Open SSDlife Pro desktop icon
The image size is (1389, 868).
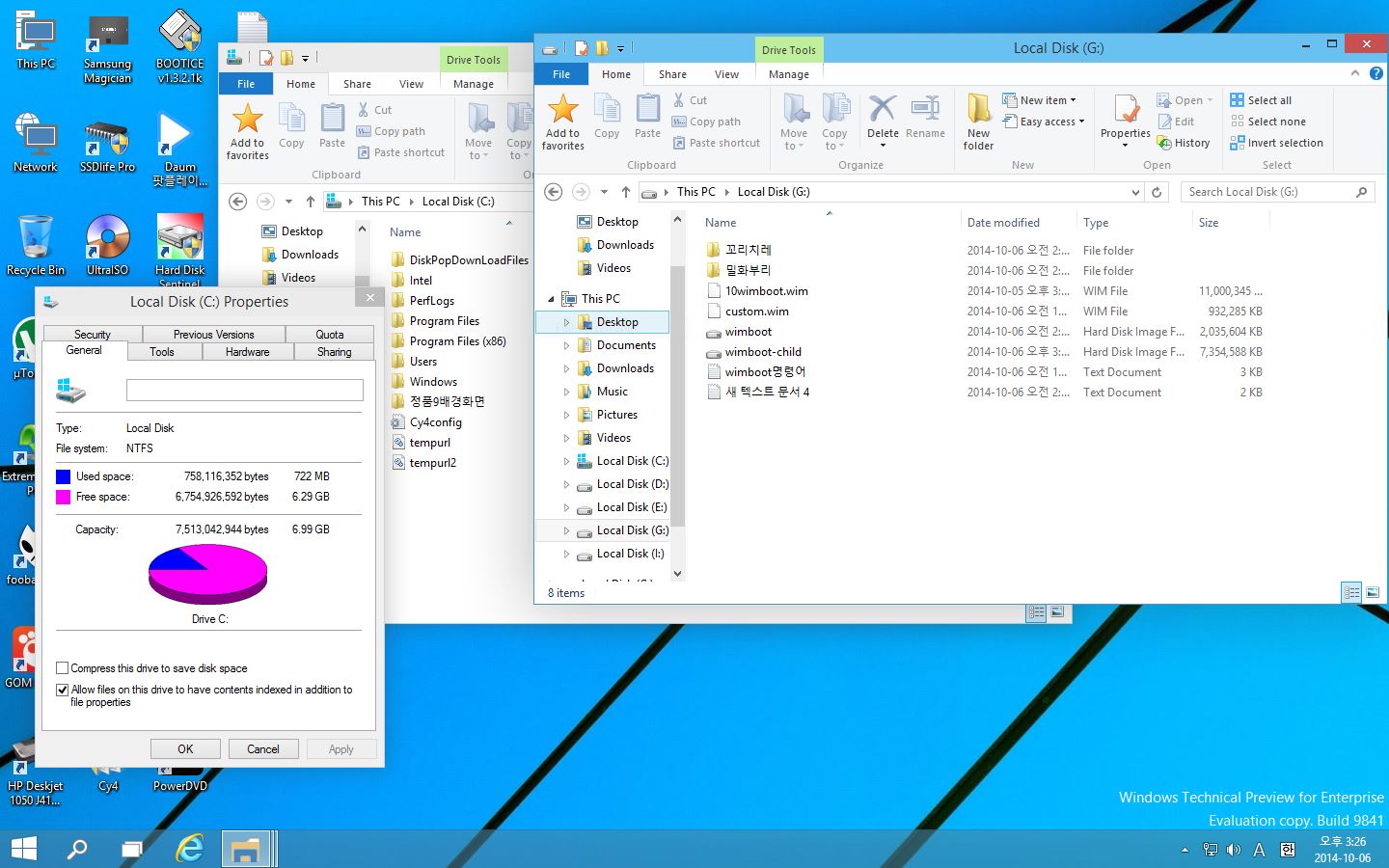coord(107,147)
